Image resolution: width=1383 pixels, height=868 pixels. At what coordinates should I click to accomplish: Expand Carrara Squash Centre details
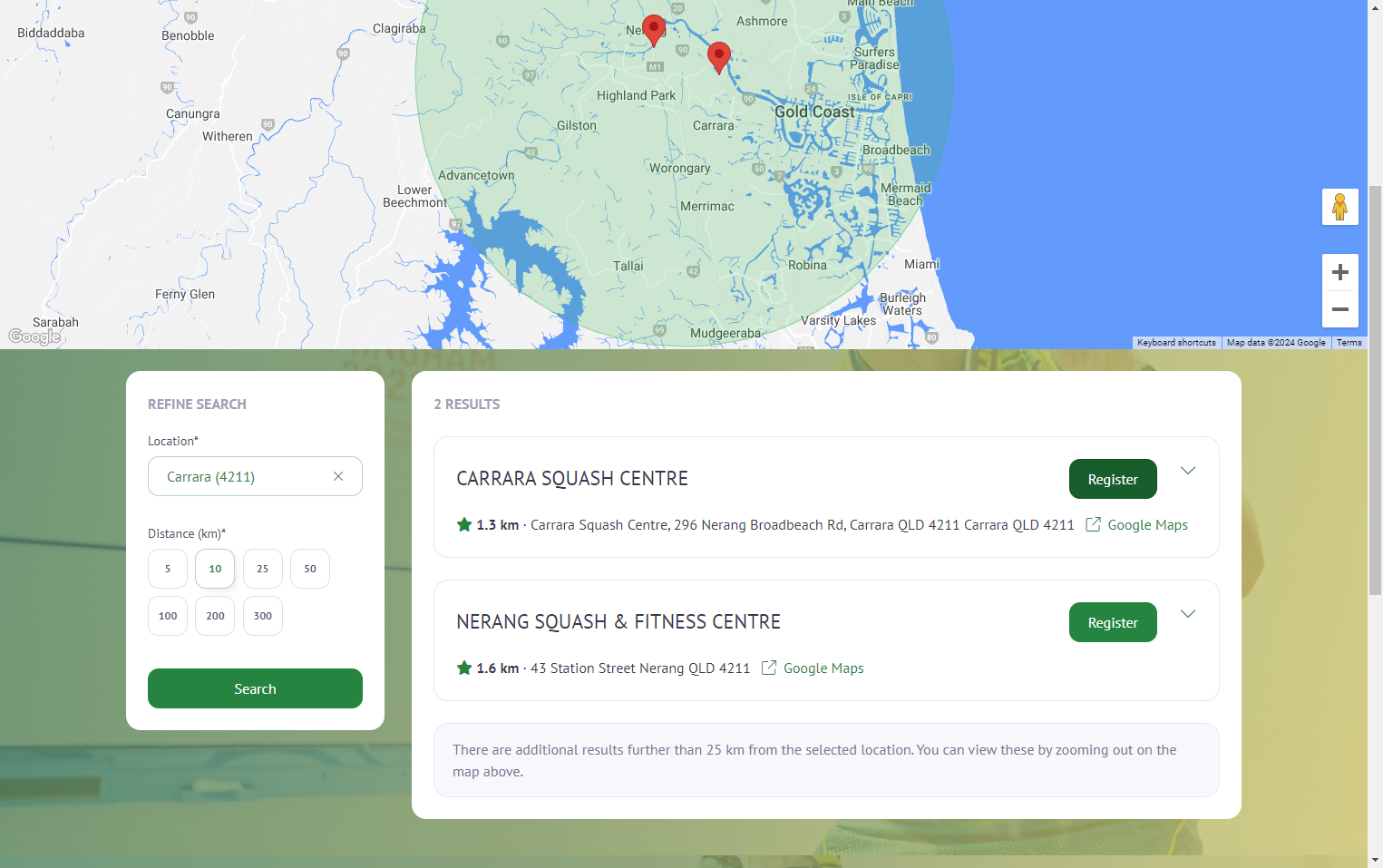pyautogui.click(x=1188, y=470)
